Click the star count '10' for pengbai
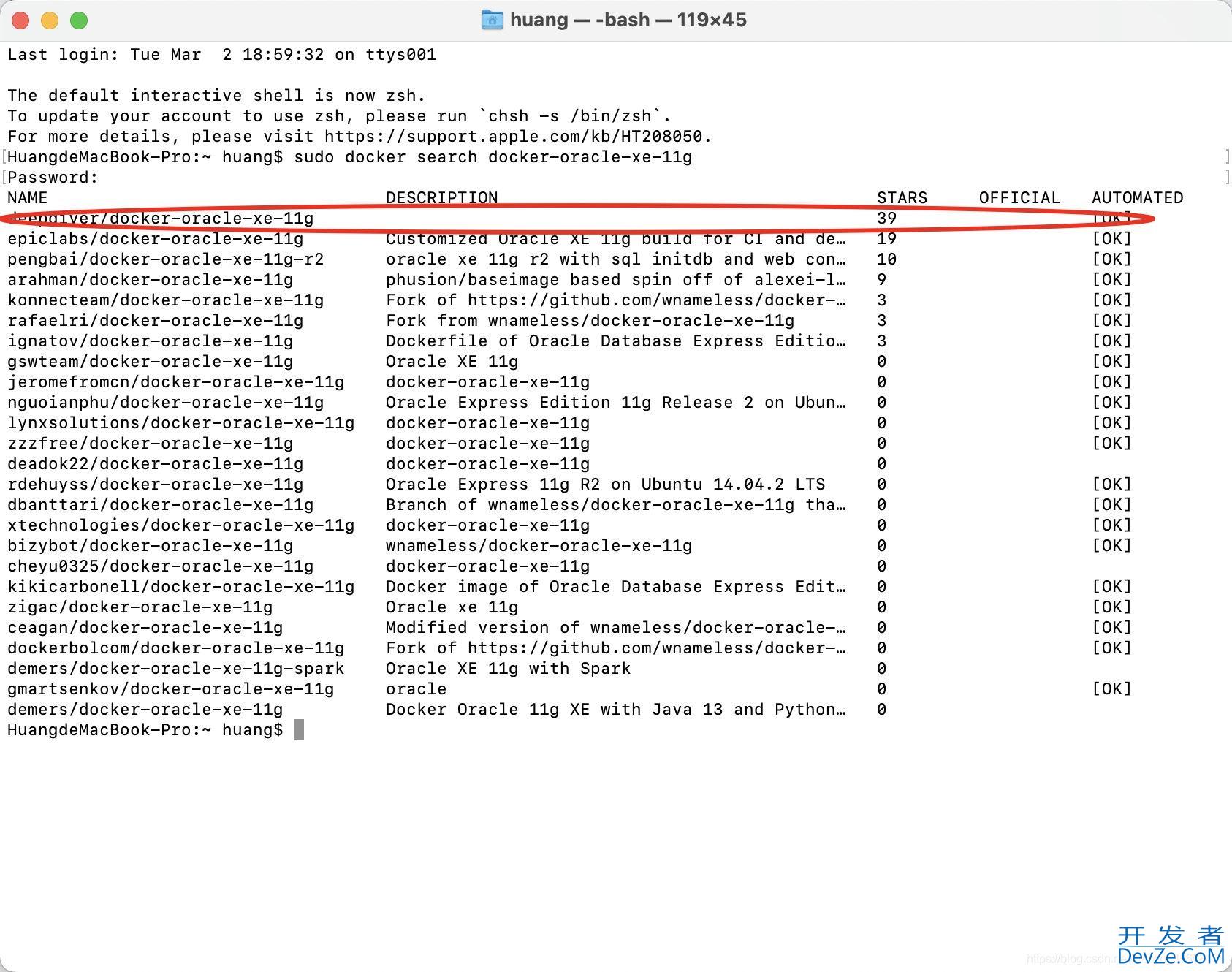The image size is (1232, 972). 887,259
